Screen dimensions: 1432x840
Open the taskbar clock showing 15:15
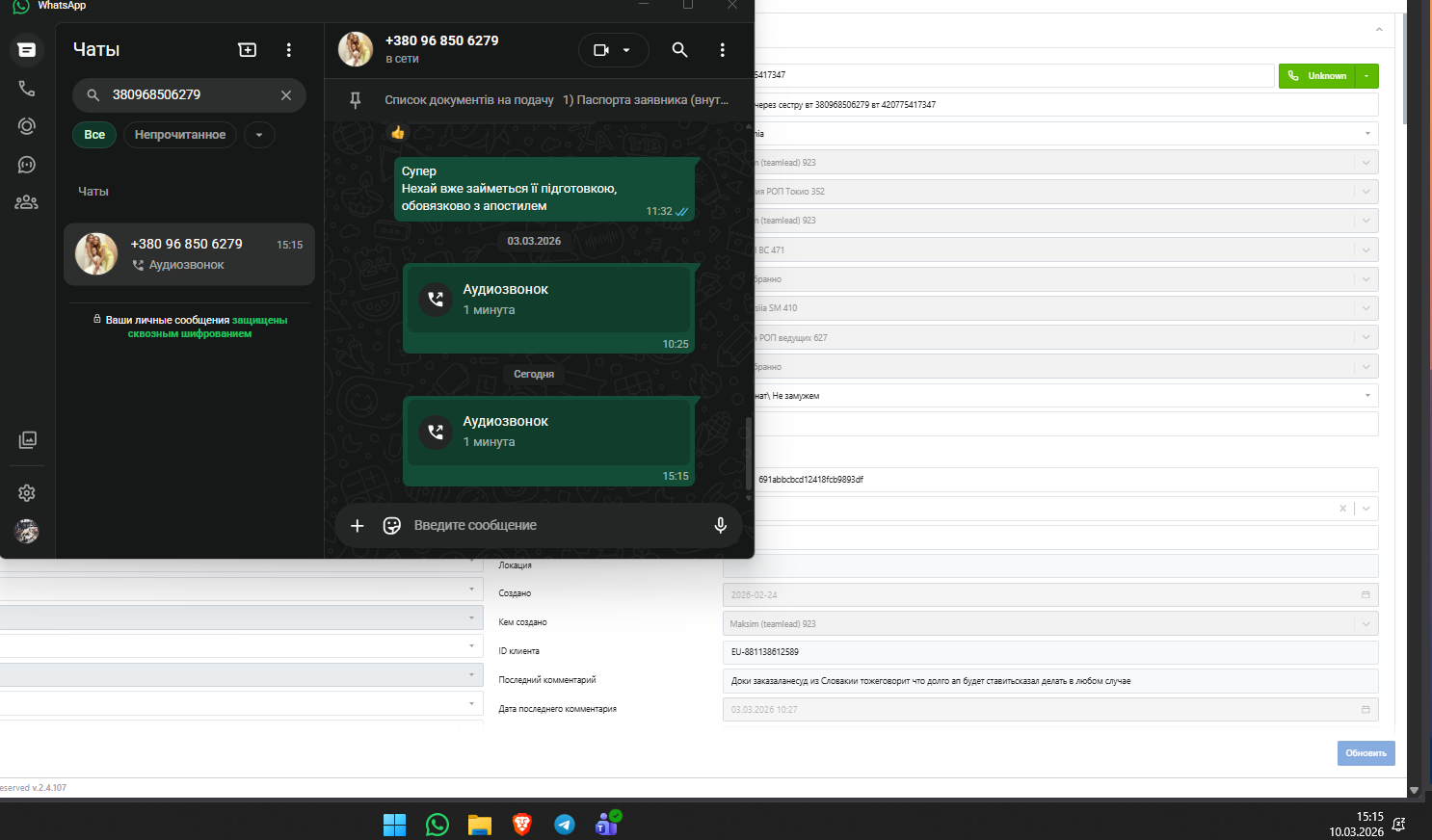click(x=1356, y=825)
